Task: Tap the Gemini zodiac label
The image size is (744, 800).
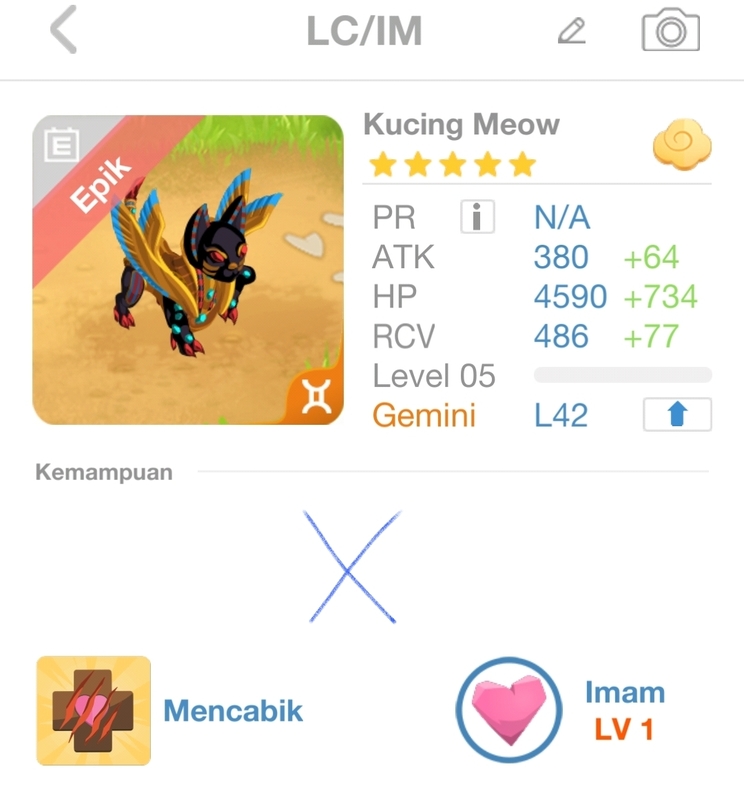Action: tap(424, 415)
